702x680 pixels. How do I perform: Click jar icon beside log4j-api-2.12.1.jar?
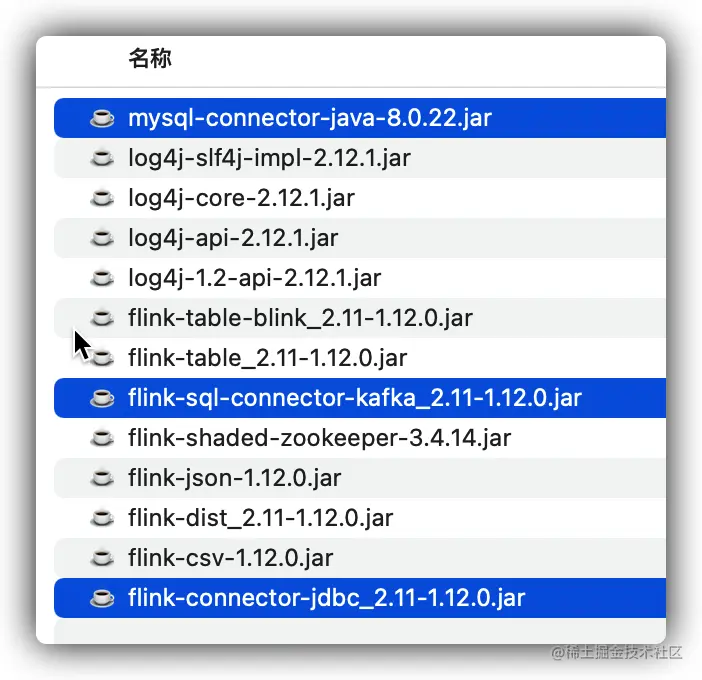point(102,238)
